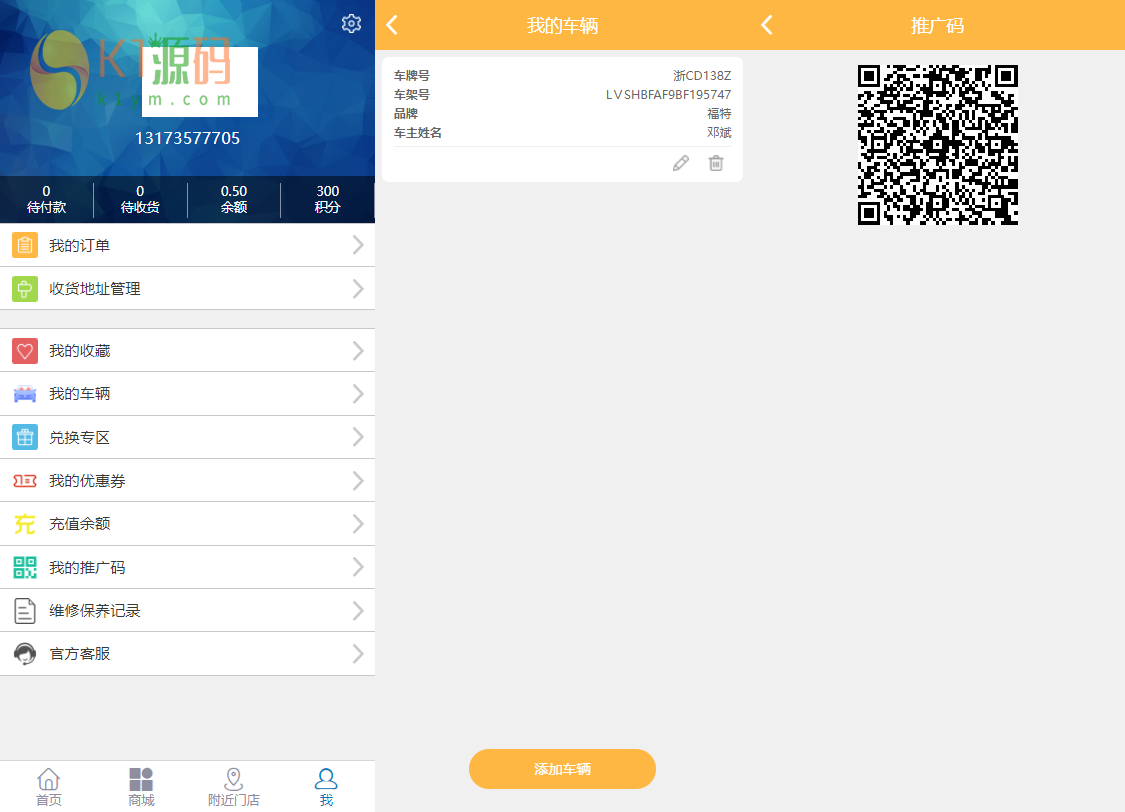Click the 推广码 page title
The image size is (1125, 812).
pos(938,26)
